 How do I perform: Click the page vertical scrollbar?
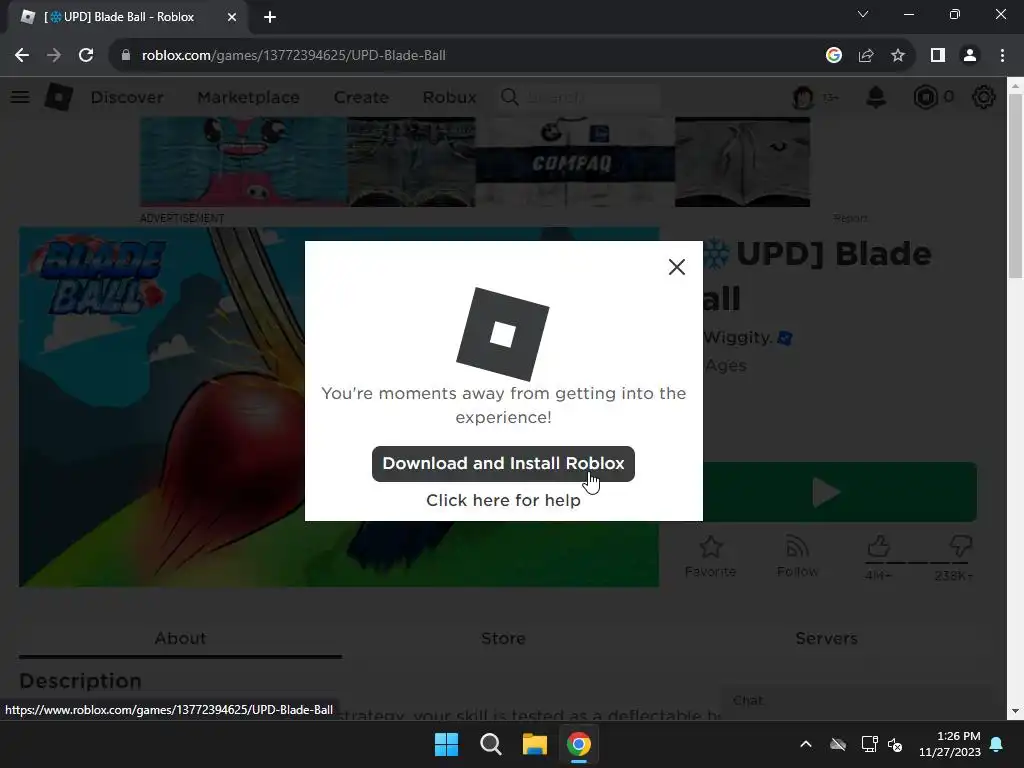(x=1016, y=186)
